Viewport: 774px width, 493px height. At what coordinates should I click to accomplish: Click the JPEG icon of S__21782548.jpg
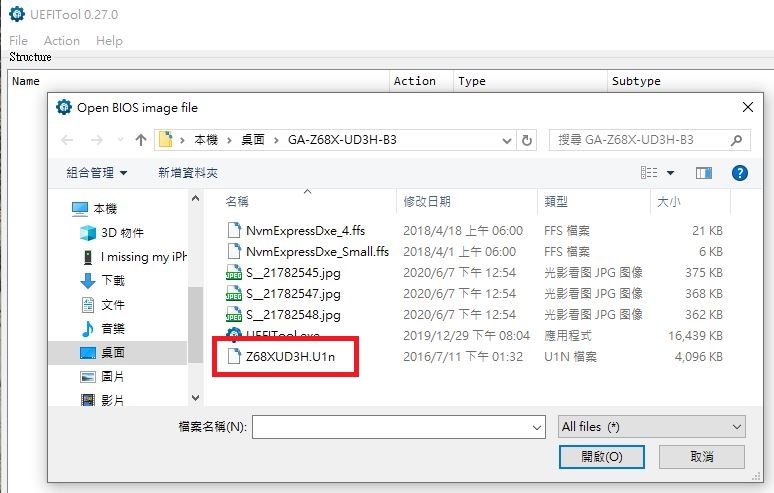(233, 314)
